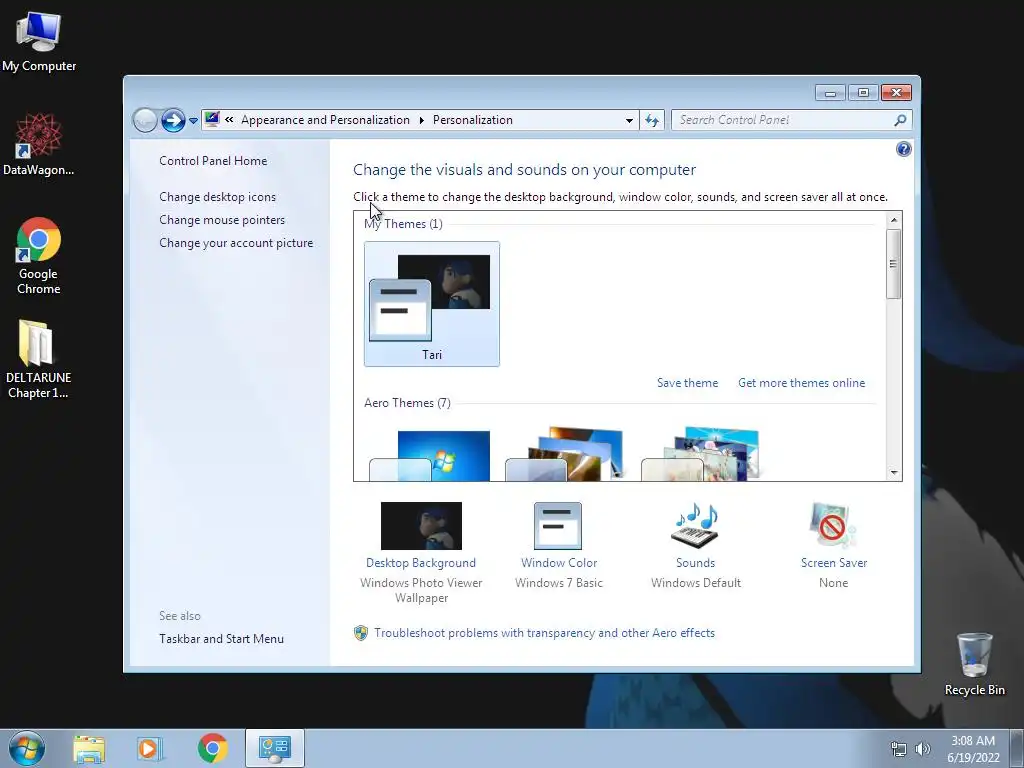The width and height of the screenshot is (1024, 768).
Task: Expand breadcrumb arrow after Appearance and Personalization
Action: 421,120
